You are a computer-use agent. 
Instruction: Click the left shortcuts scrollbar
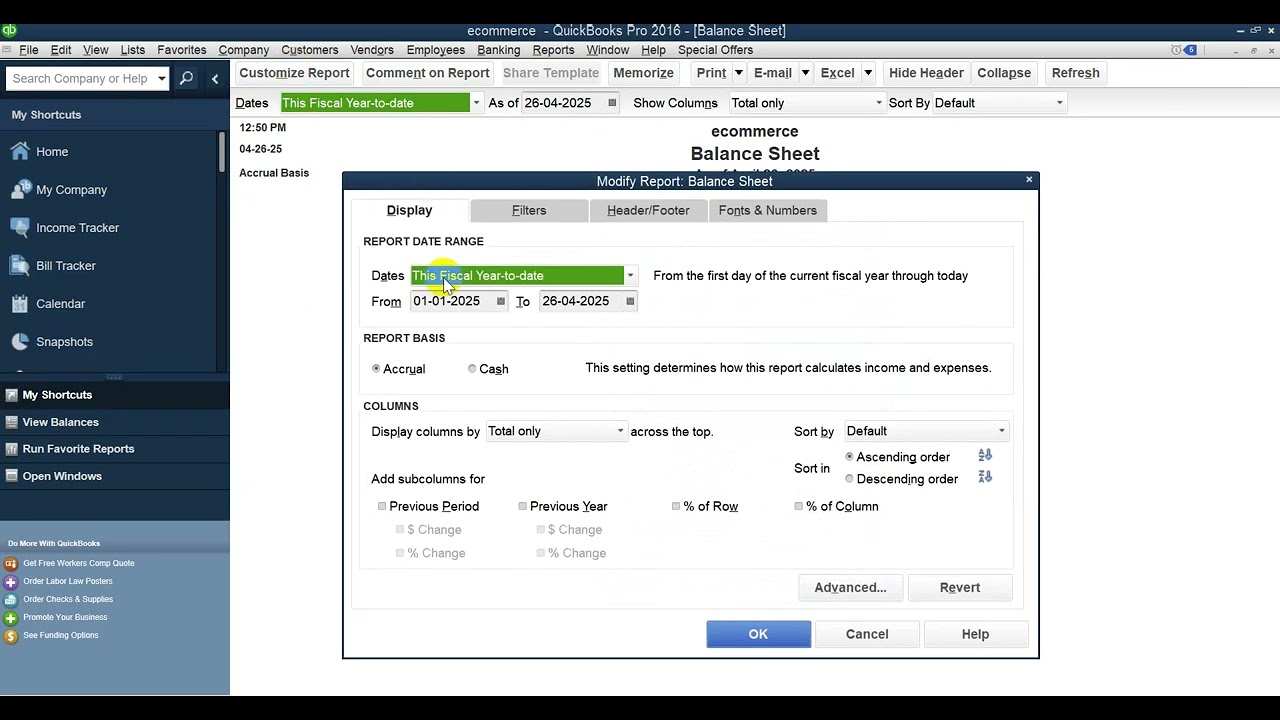[222, 152]
